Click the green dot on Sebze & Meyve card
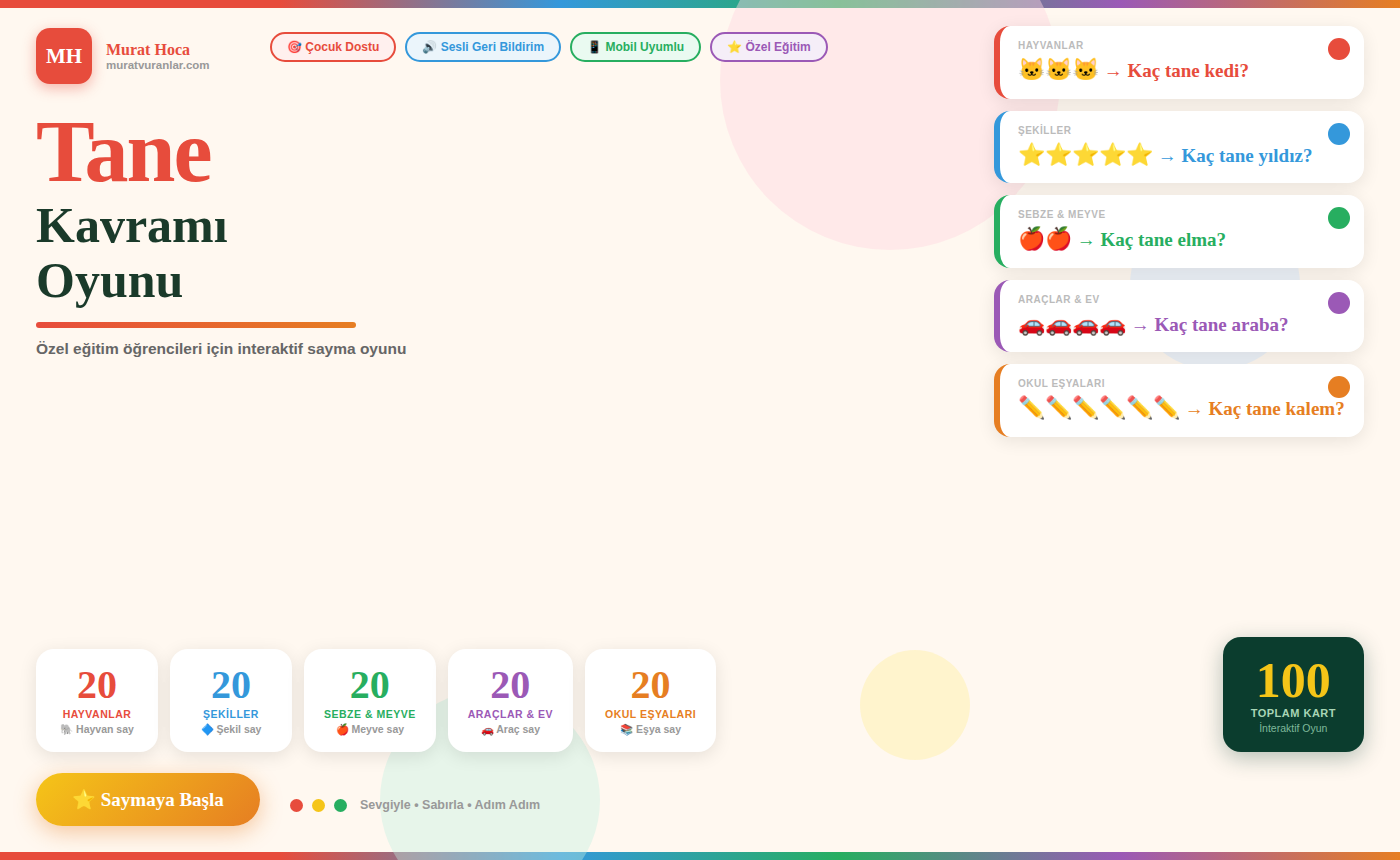Screen dimensions: 1400x860 coord(1339,218)
